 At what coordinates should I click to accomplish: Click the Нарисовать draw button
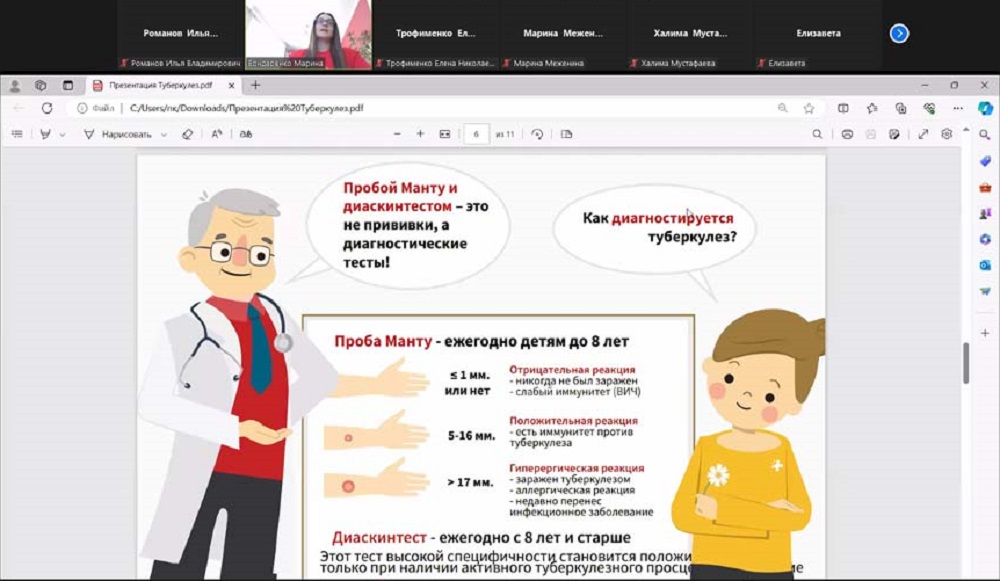coord(118,134)
